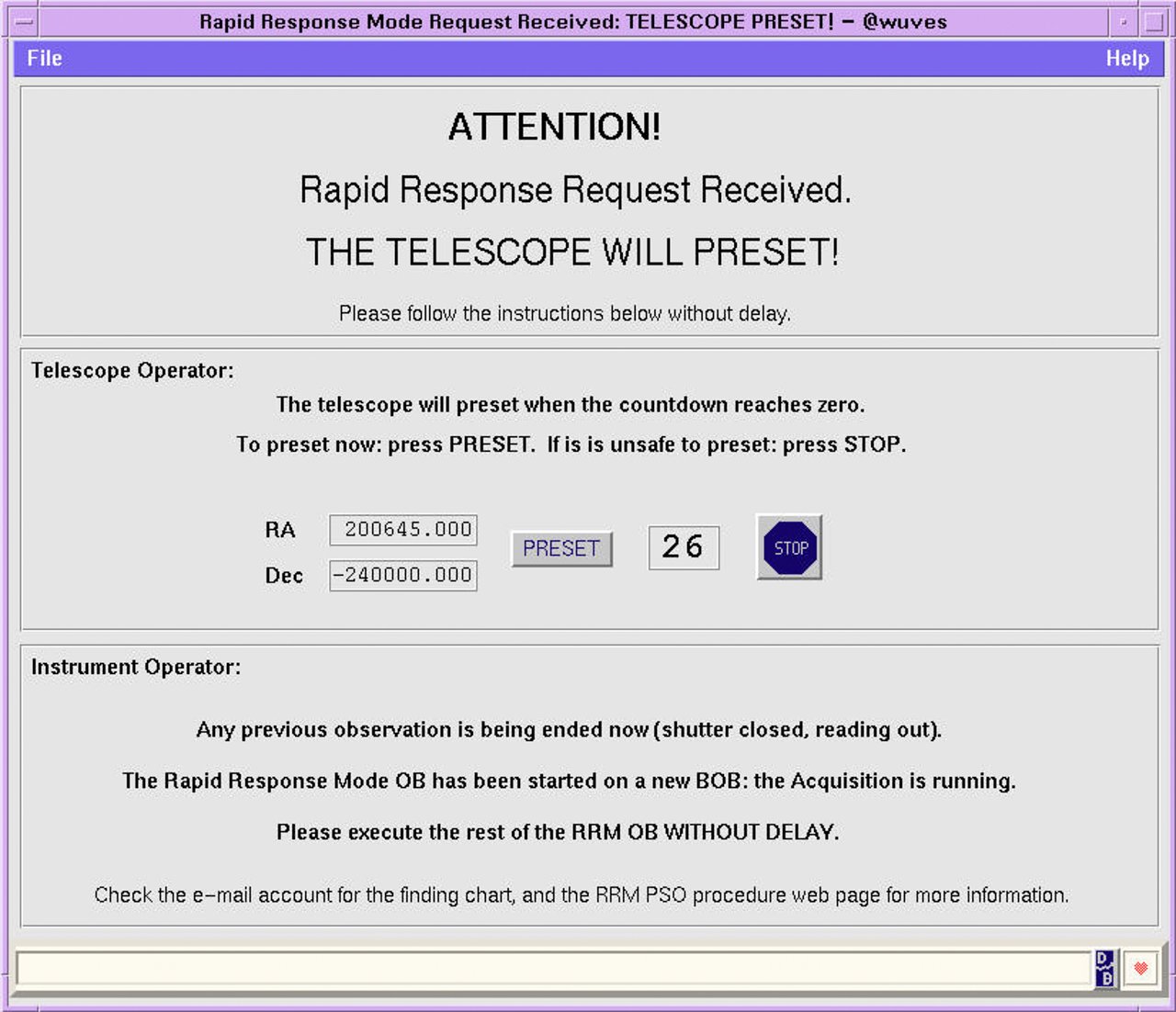Screen dimensions: 1176x1012
Task: Click the red heart heartbeat indicator
Action: coord(1141,969)
